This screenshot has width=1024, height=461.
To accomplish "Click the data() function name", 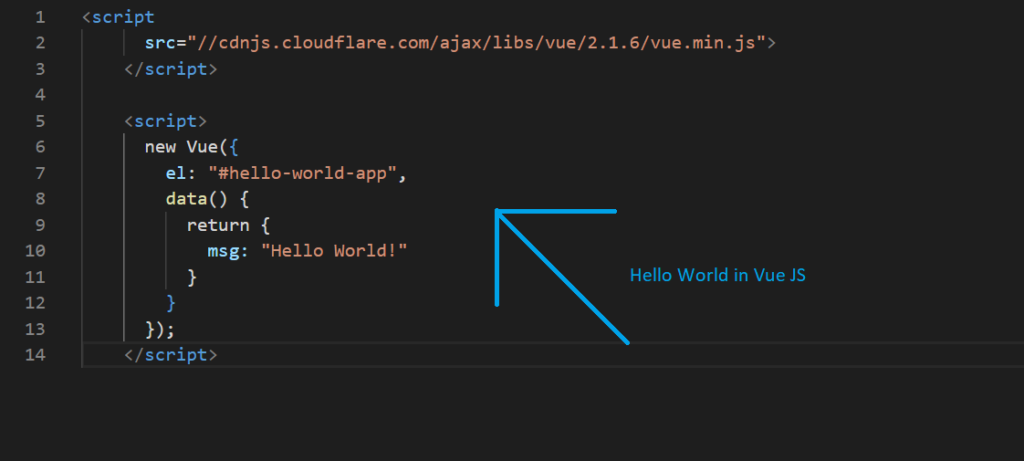I will coord(187,199).
